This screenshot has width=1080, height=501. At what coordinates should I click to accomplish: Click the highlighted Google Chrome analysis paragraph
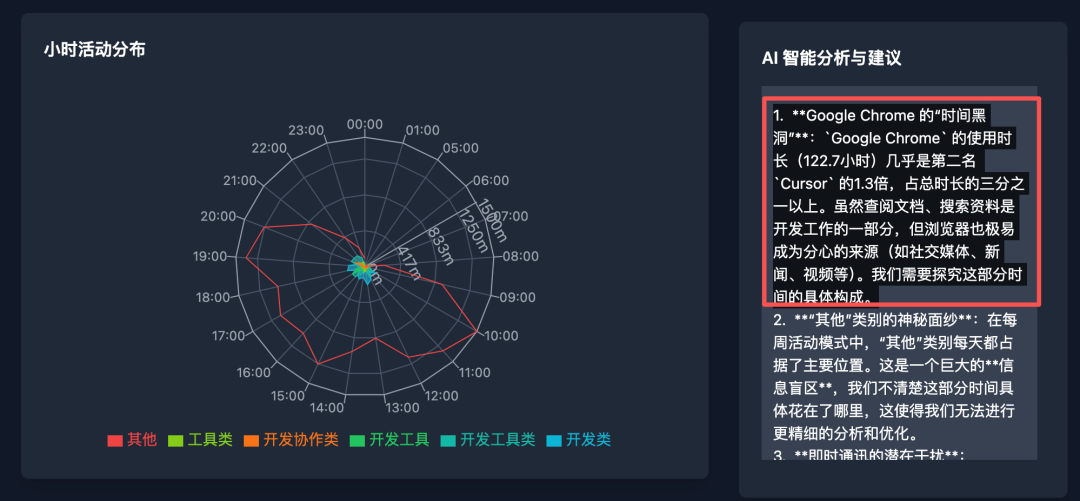(902, 201)
